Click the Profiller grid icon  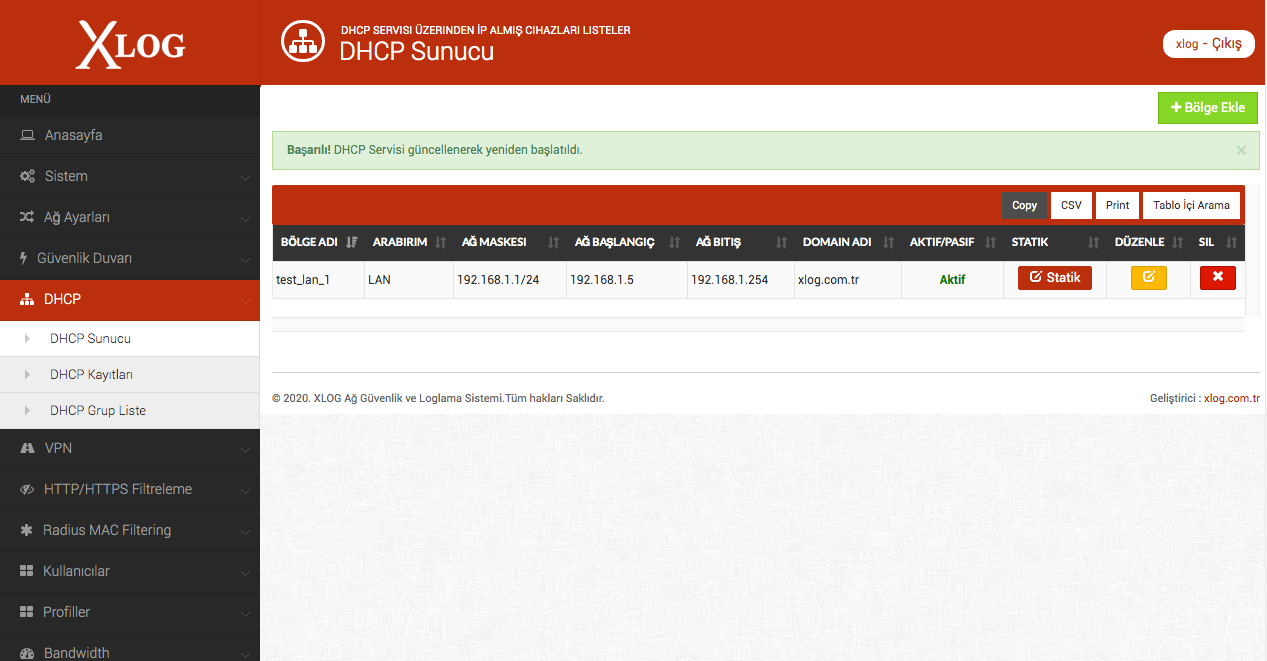pos(27,612)
